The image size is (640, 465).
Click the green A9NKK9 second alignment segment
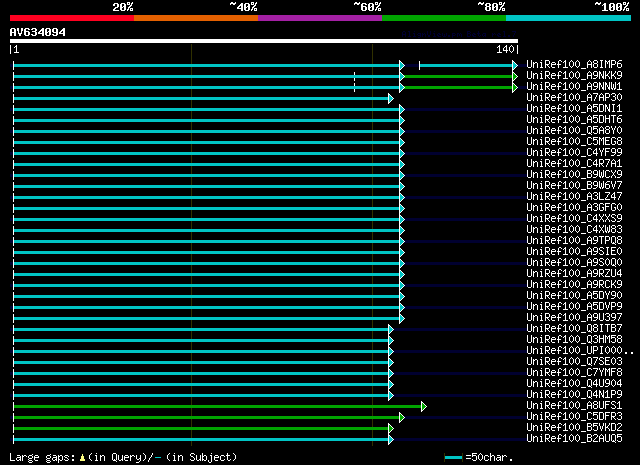pyautogui.click(x=458, y=76)
